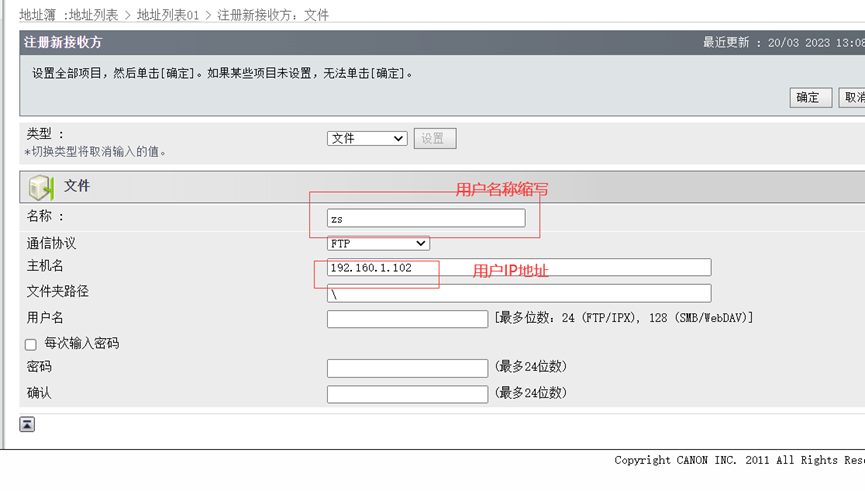Click the red 用户名称缩写 annotation text
Image resolution: width=865 pixels, height=491 pixels.
click(x=502, y=189)
